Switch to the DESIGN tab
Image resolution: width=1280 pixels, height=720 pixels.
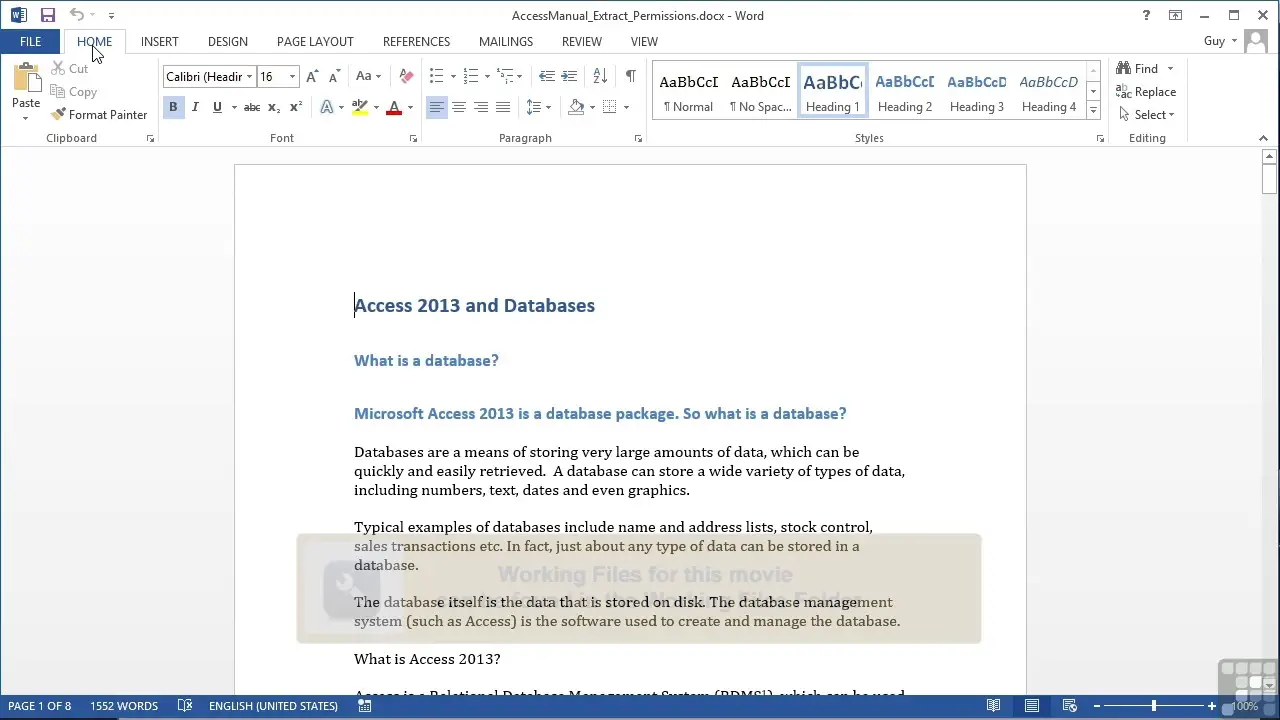coord(228,42)
